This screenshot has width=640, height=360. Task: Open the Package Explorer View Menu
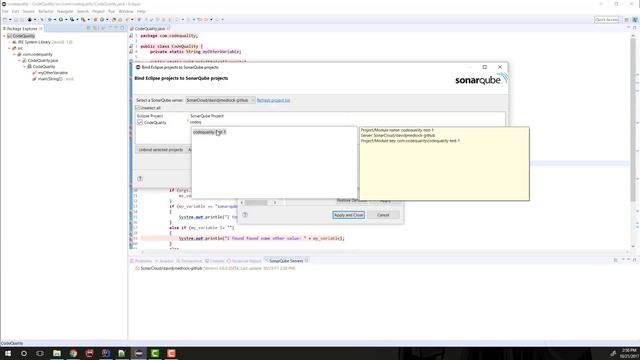tap(104, 28)
